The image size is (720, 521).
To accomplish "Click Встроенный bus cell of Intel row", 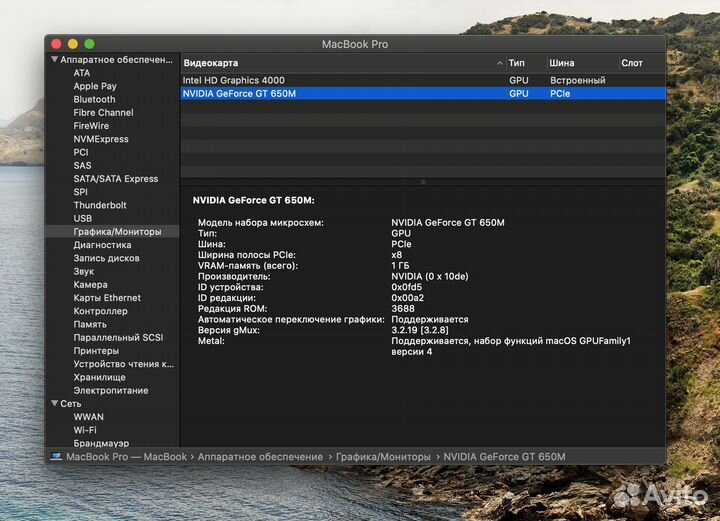I will coord(578,80).
